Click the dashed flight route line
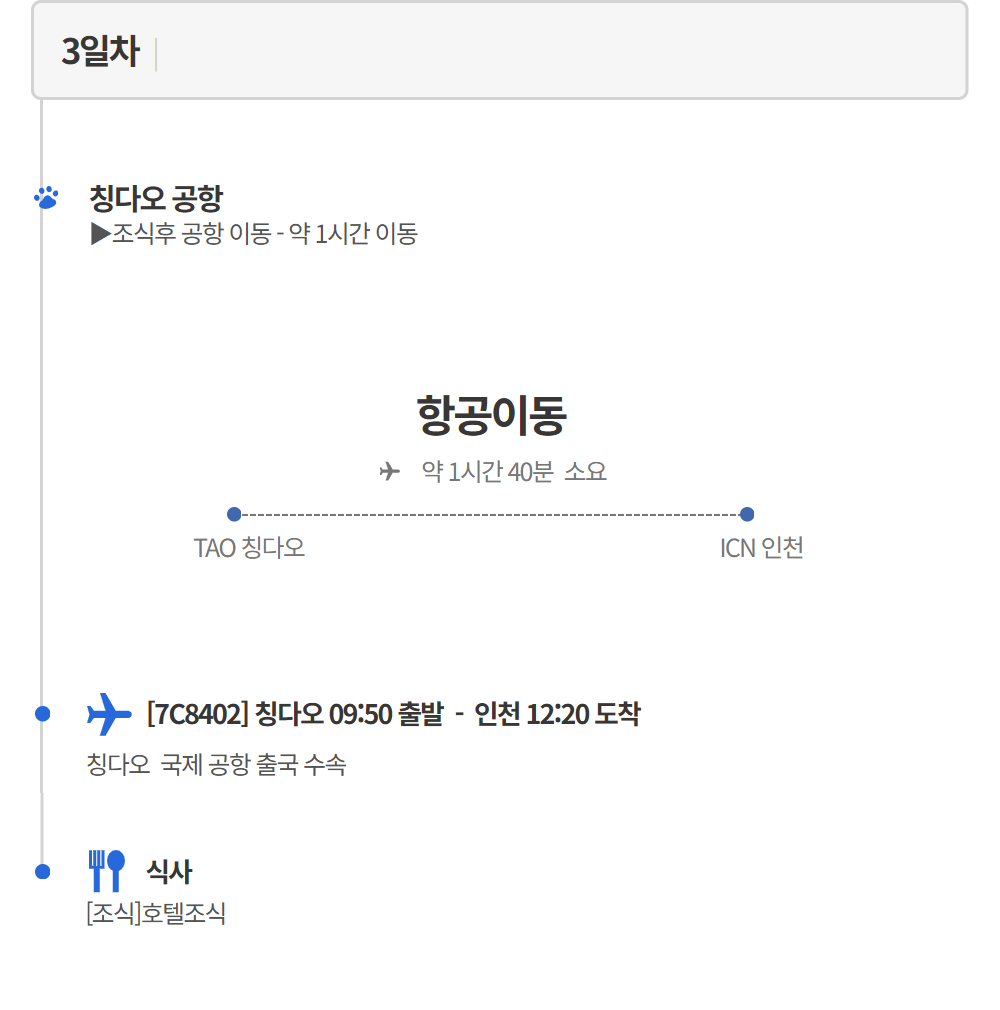The width and height of the screenshot is (1000, 1010). coord(490,514)
